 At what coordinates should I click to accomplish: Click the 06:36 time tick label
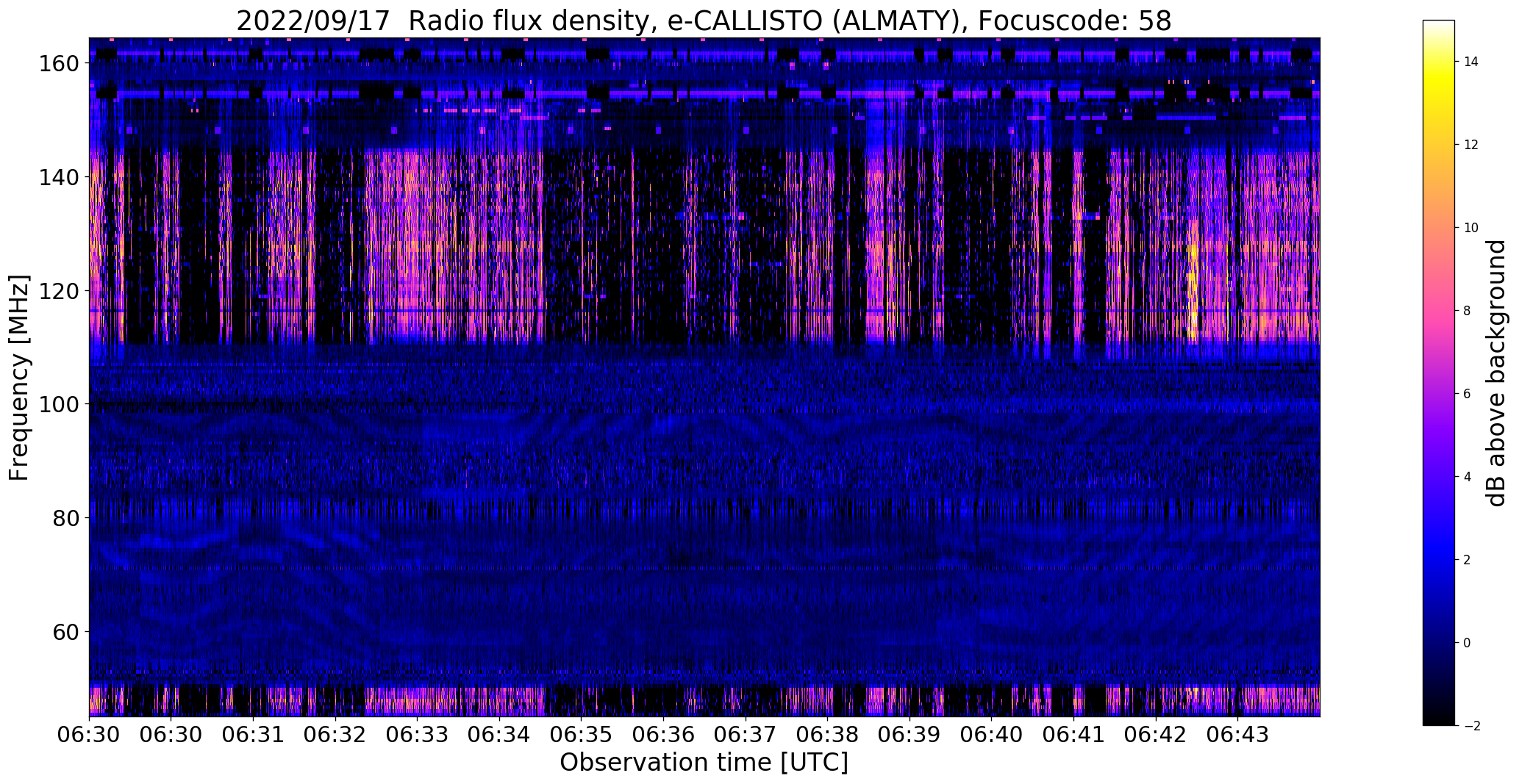click(x=663, y=735)
